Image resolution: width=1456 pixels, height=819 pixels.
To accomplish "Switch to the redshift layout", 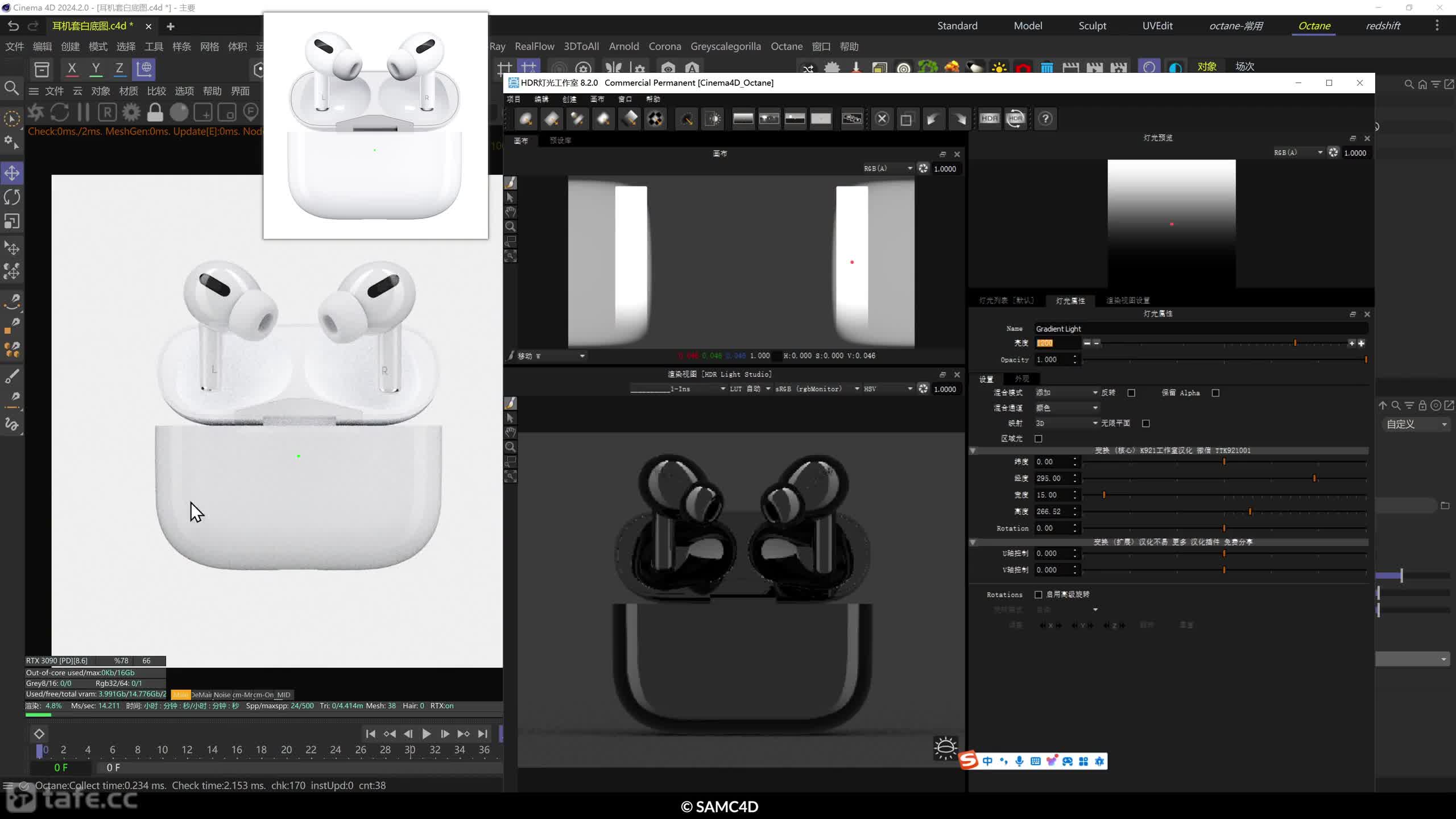I will pos(1383,26).
